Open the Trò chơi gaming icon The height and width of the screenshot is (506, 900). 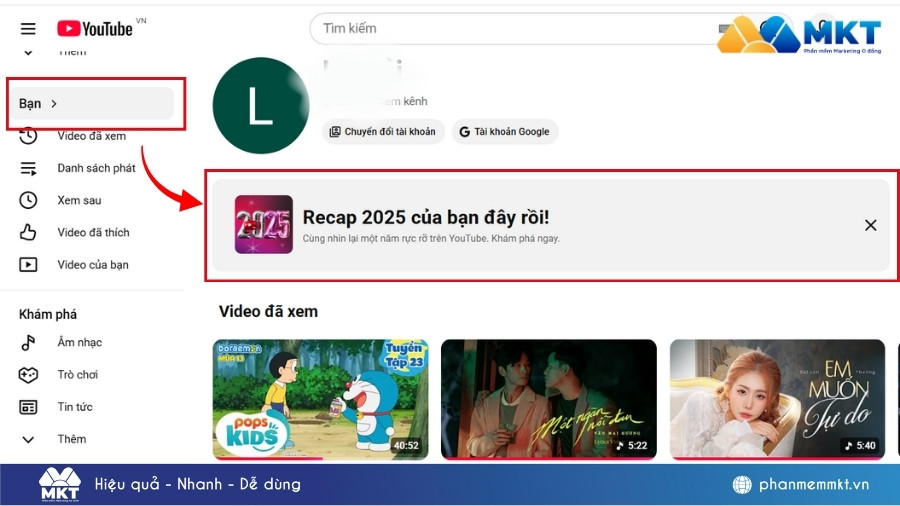tap(28, 375)
